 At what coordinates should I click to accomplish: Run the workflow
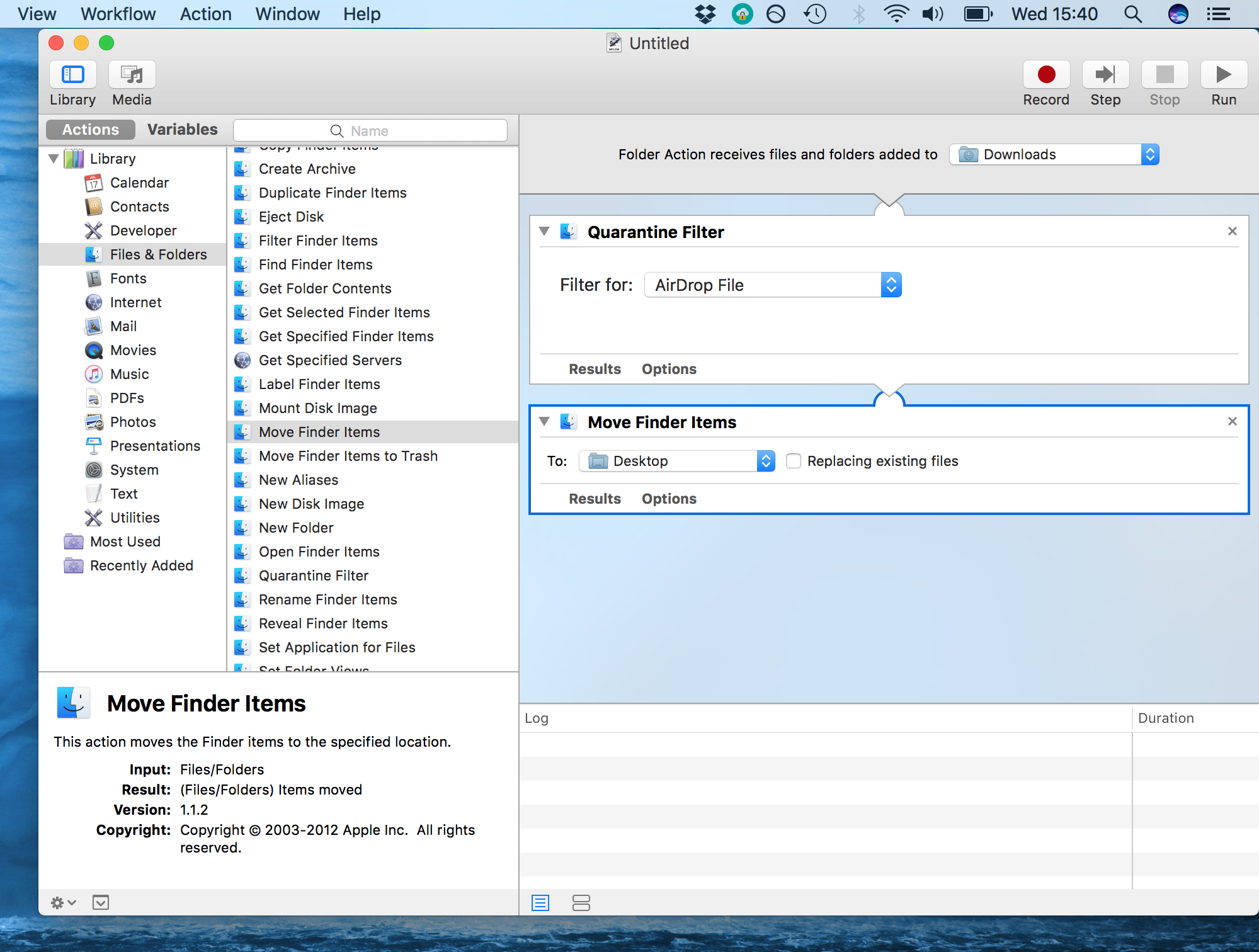pyautogui.click(x=1224, y=75)
